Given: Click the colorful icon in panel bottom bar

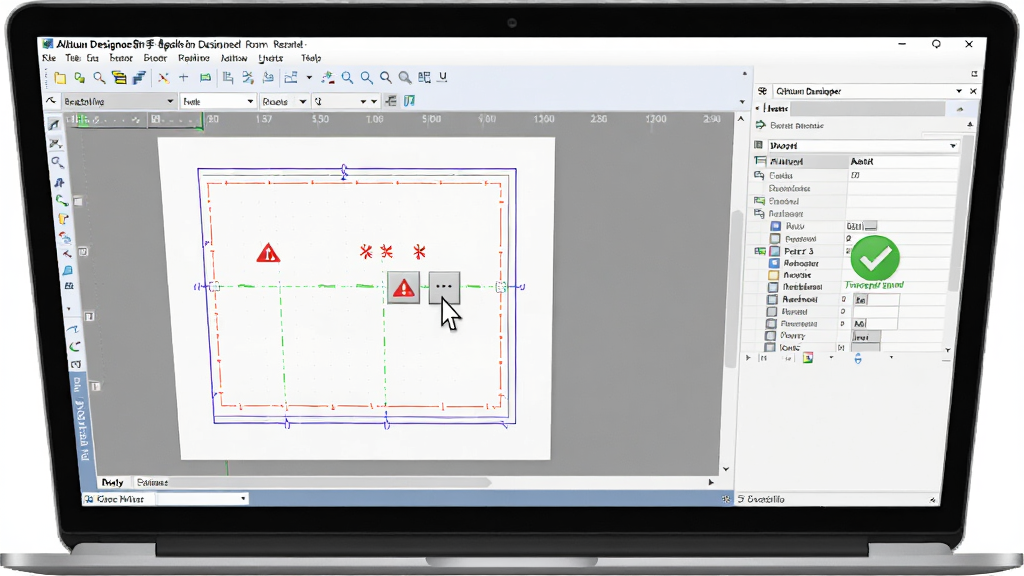Looking at the screenshot, I should pyautogui.click(x=808, y=358).
